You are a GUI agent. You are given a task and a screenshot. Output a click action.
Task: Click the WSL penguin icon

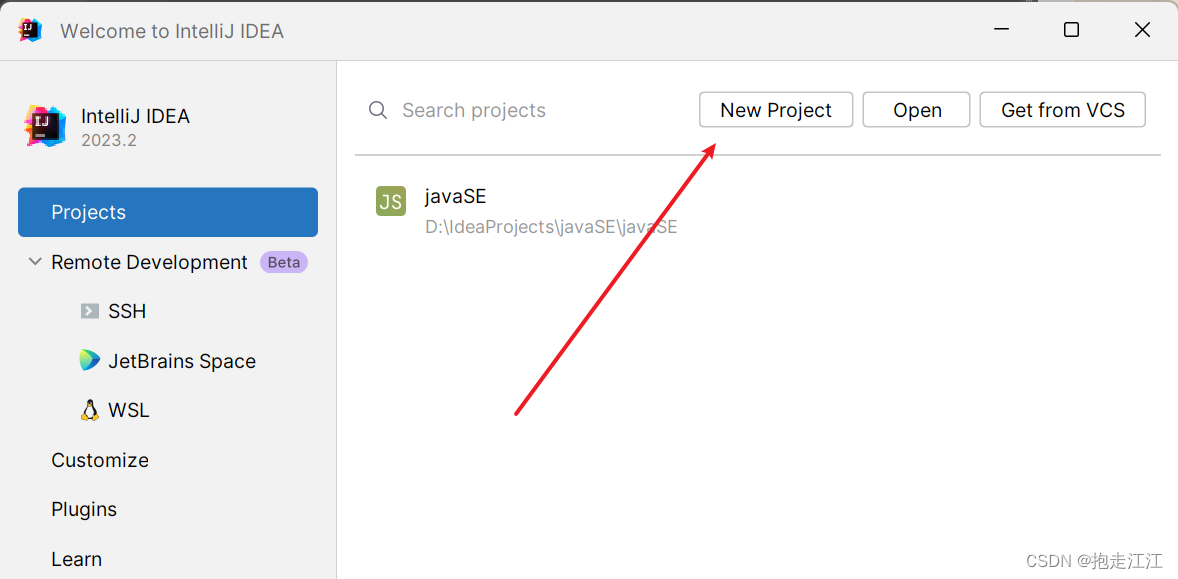pyautogui.click(x=89, y=410)
